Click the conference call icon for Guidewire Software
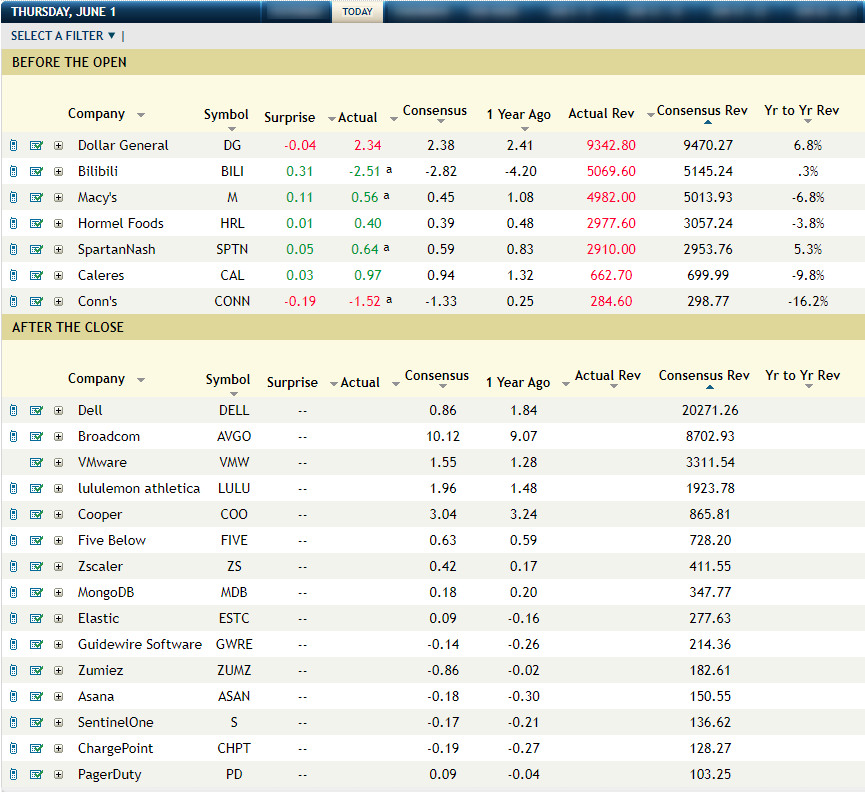Viewport: 865px width, 792px height. (x=14, y=644)
